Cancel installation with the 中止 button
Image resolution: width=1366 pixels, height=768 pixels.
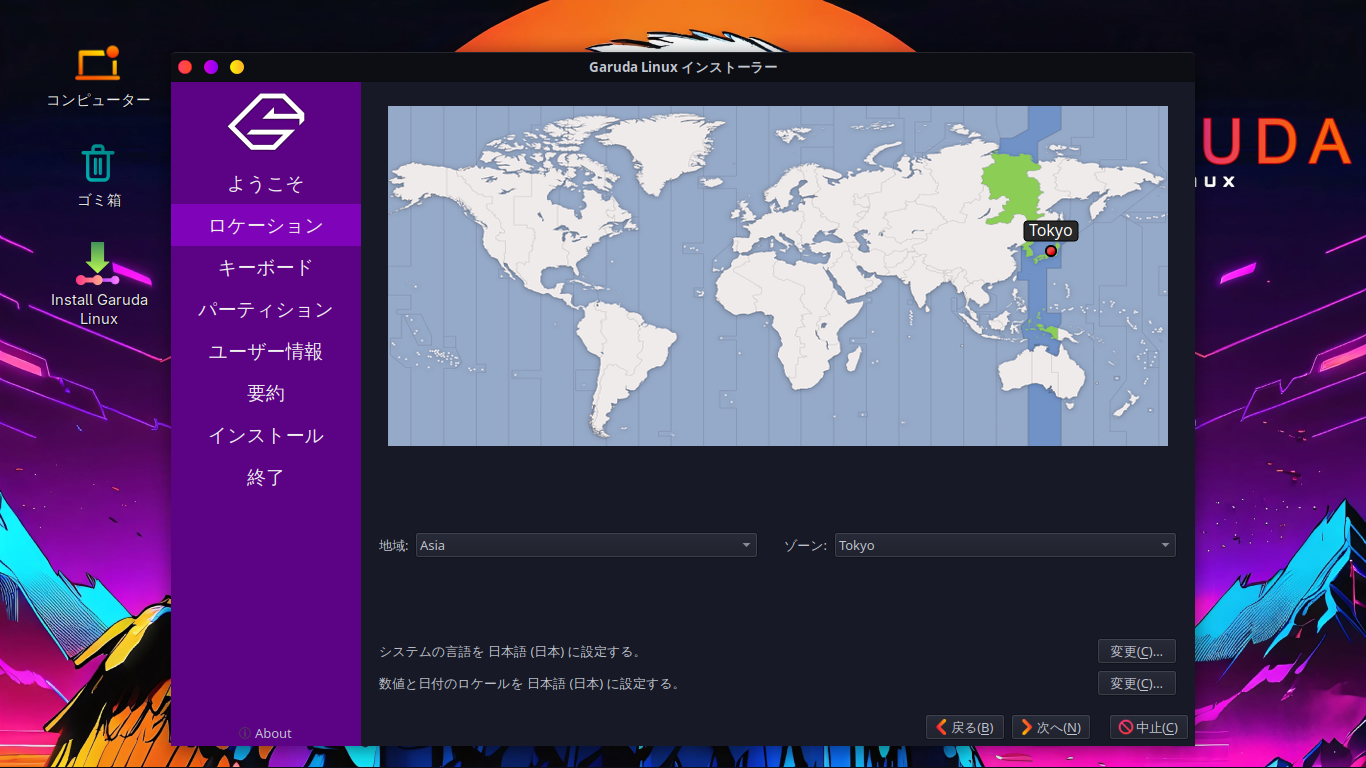(1149, 727)
